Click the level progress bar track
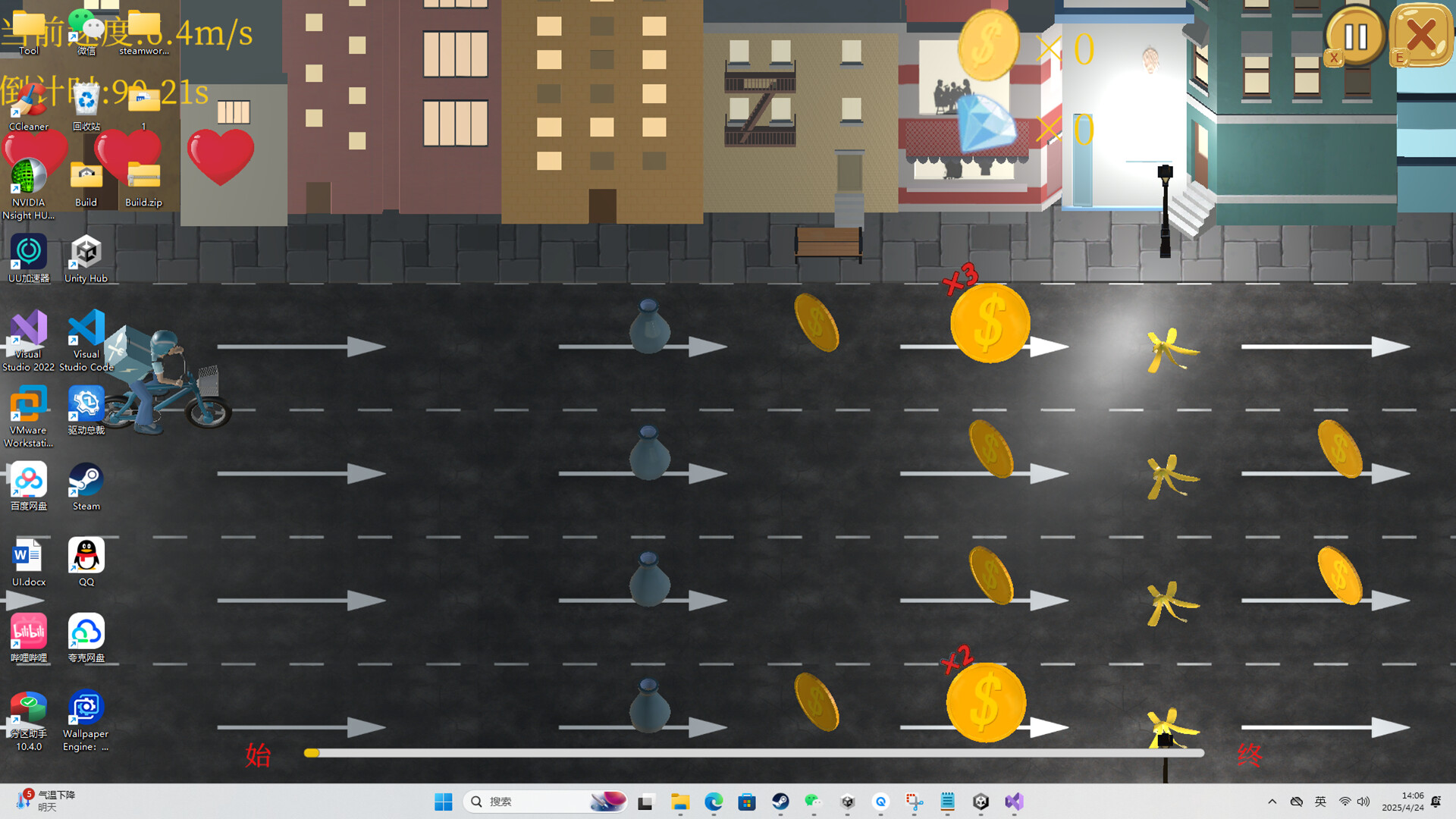1456x819 pixels. coord(755,753)
